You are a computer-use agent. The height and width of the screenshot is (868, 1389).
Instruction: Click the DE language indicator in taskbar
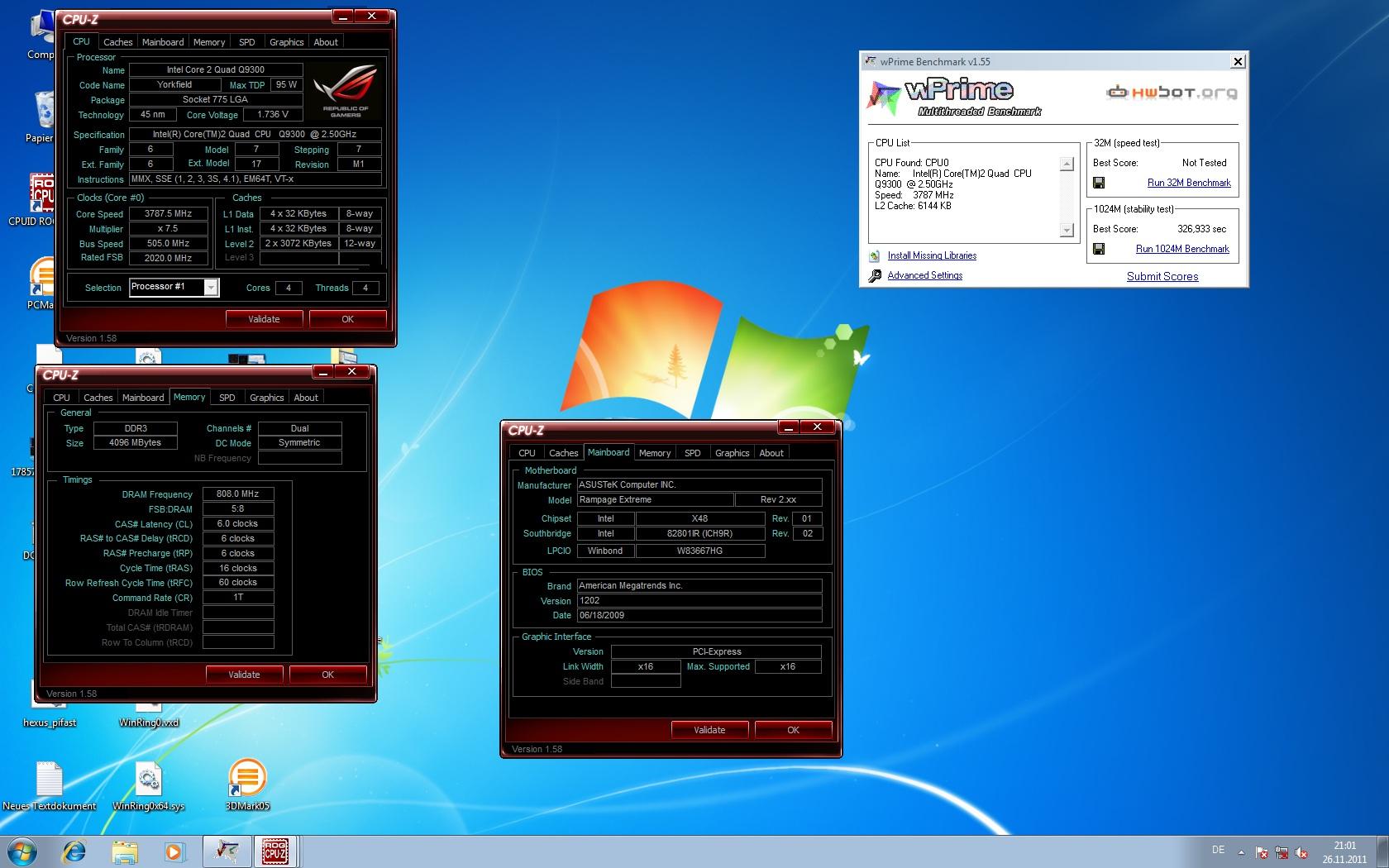coord(1218,850)
